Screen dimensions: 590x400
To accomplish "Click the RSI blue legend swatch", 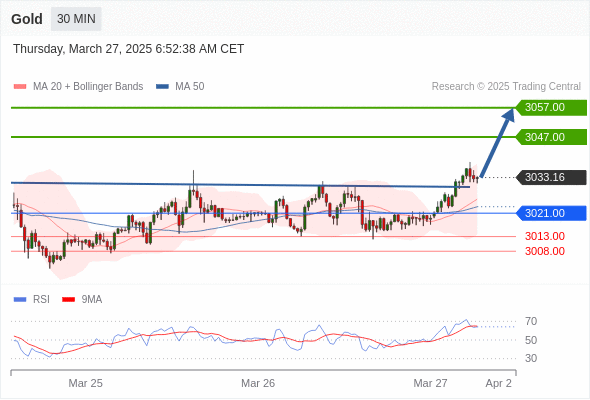I will click(20, 300).
